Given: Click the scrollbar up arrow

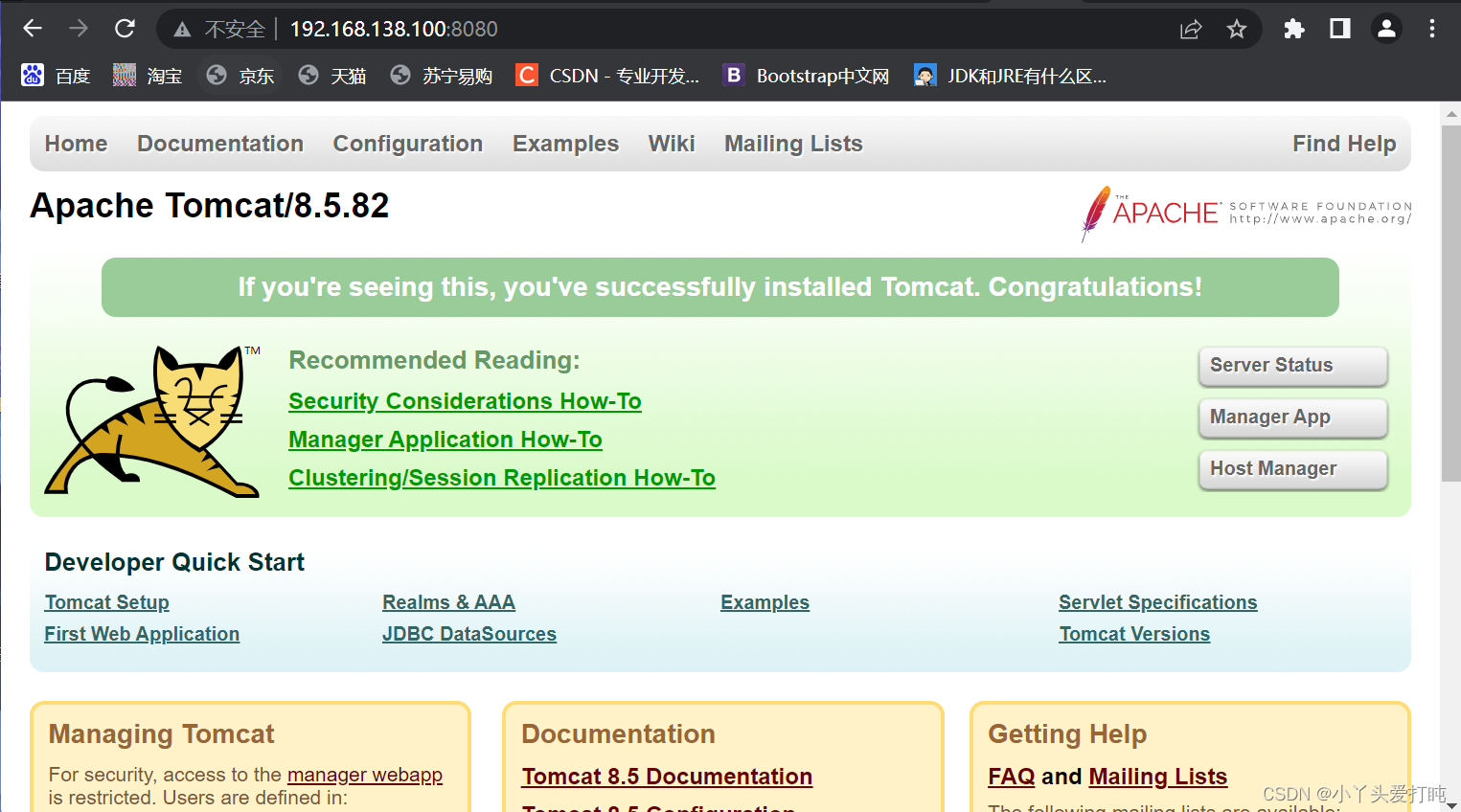Looking at the screenshot, I should pos(1450,114).
